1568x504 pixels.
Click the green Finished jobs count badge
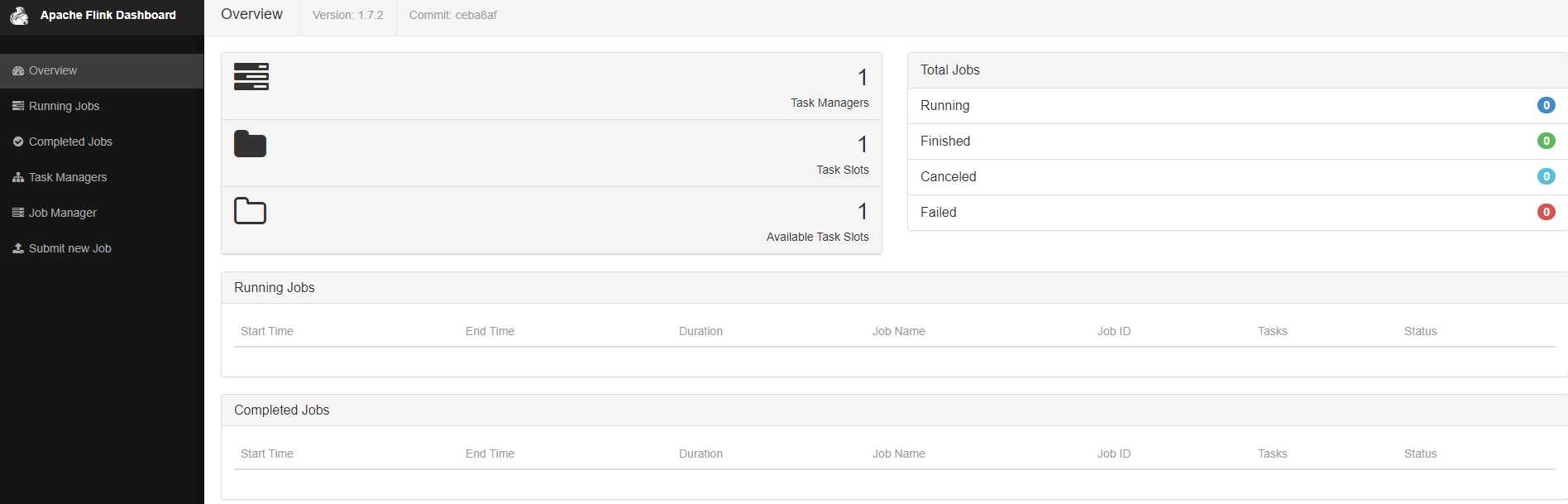pos(1546,141)
